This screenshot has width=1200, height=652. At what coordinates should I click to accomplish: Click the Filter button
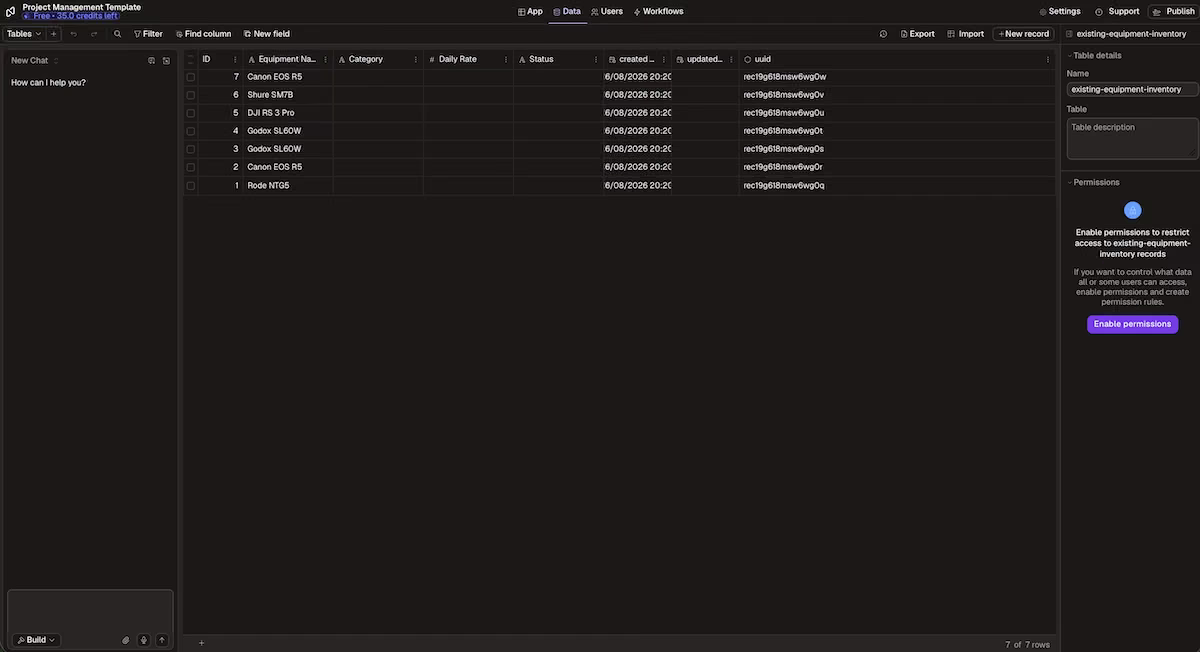(x=148, y=34)
